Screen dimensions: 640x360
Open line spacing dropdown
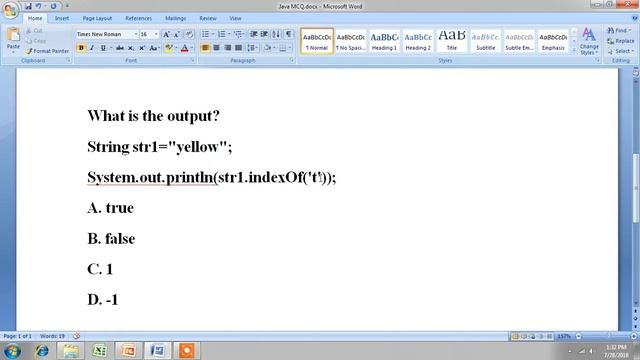coord(252,48)
